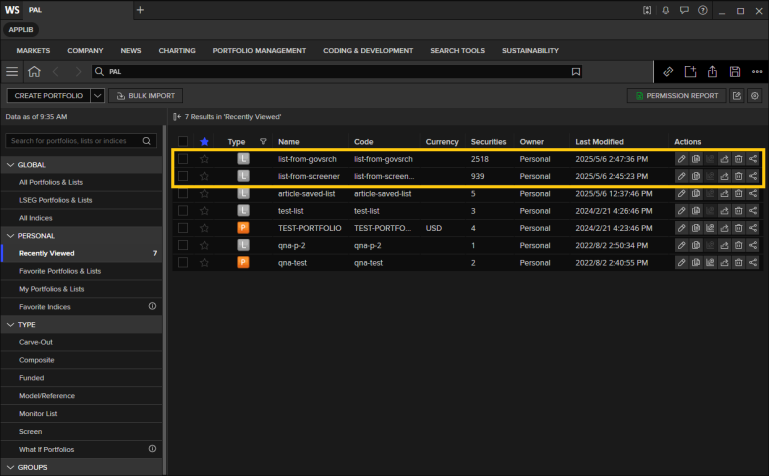Click the PERMISSION REPORT button
This screenshot has height=476, width=769.
[676, 96]
